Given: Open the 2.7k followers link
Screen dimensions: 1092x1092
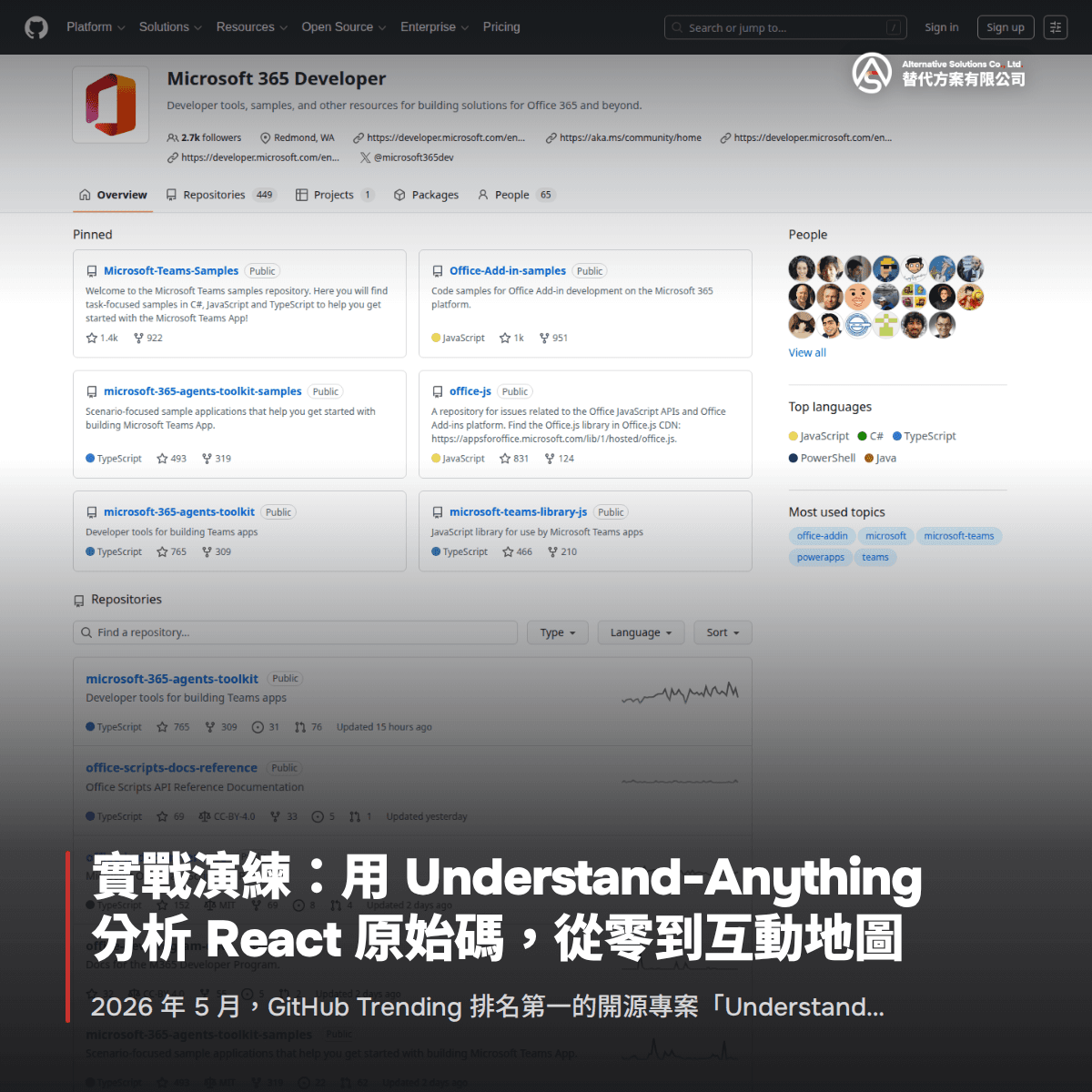Looking at the screenshot, I should tap(205, 137).
